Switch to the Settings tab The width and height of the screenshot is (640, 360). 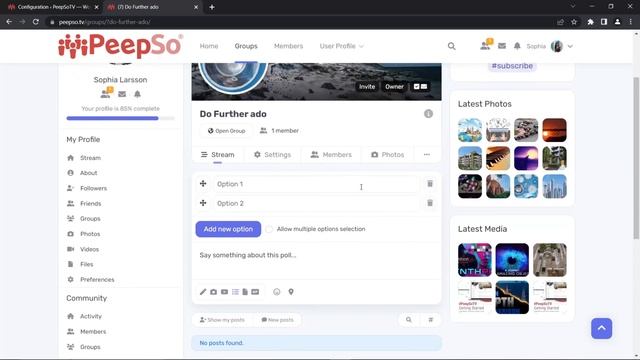click(272, 155)
